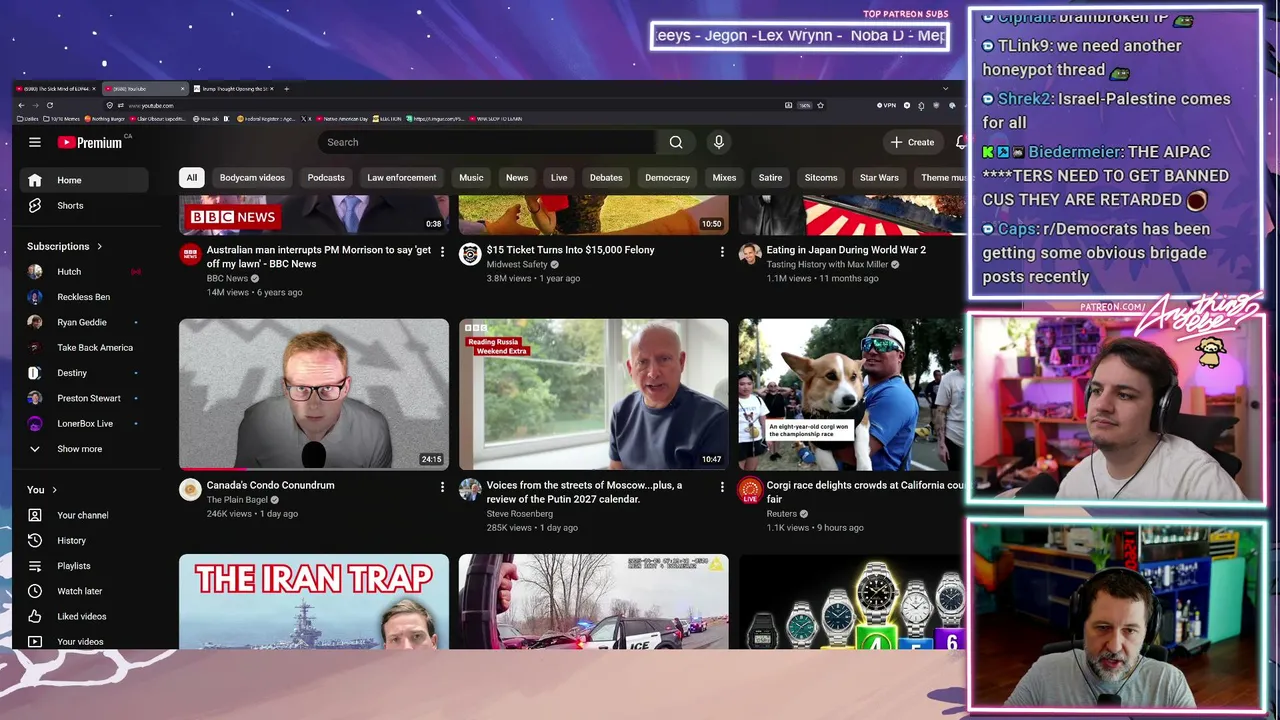Go to YouTube Premium home logo
This screenshot has width=1280, height=720.
pyautogui.click(x=90, y=142)
